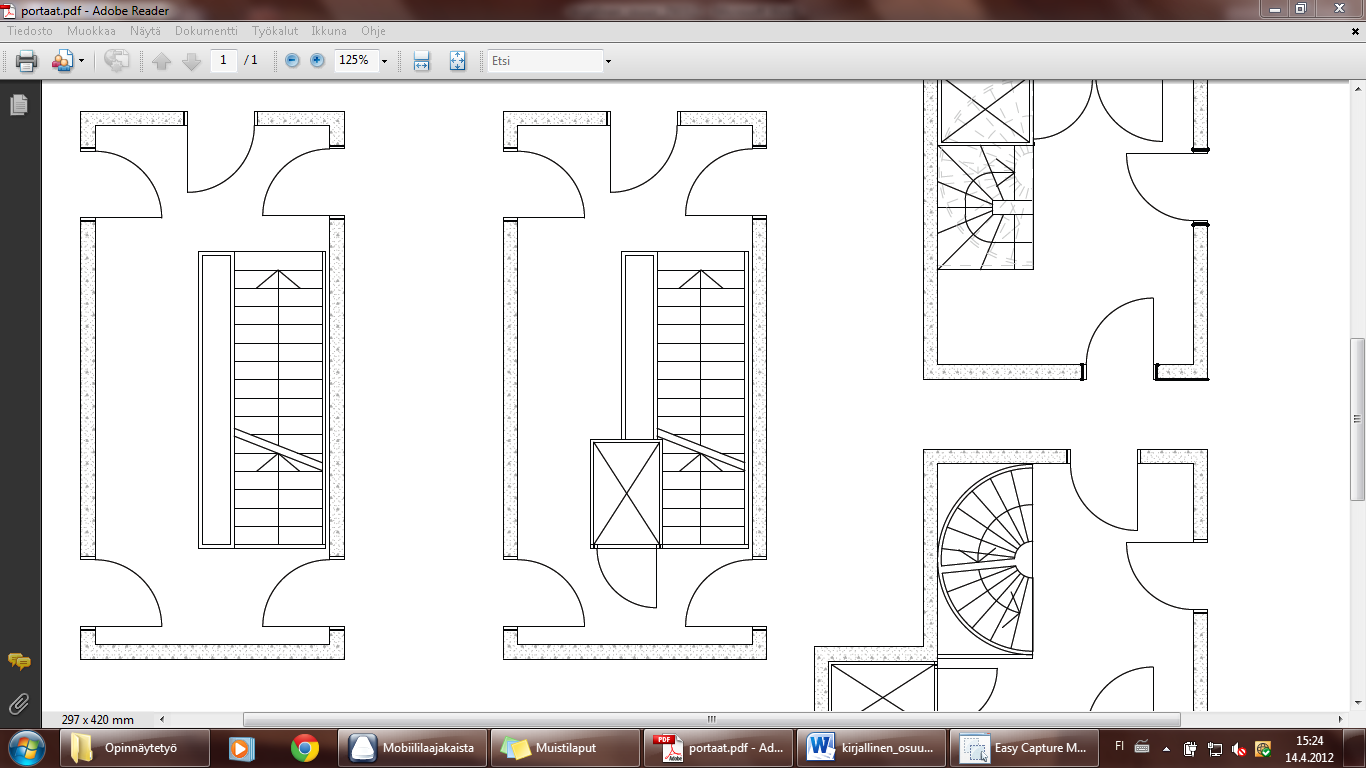Image resolution: width=1366 pixels, height=768 pixels.
Task: Click the network tray icon
Action: 1215,748
